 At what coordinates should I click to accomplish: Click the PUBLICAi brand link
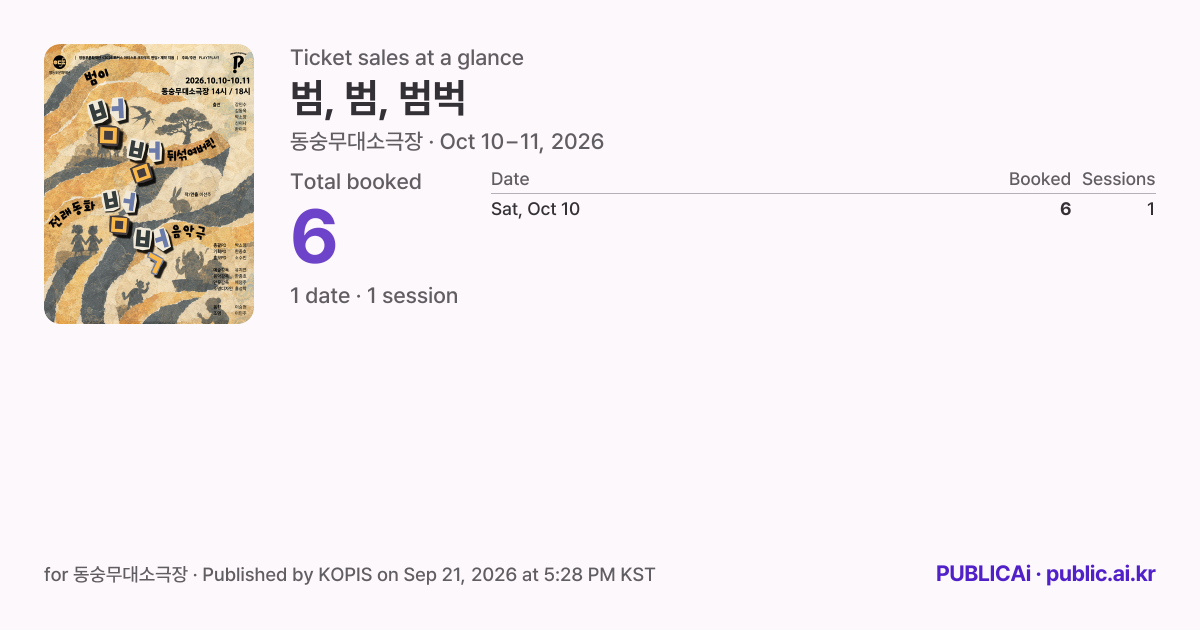(983, 574)
